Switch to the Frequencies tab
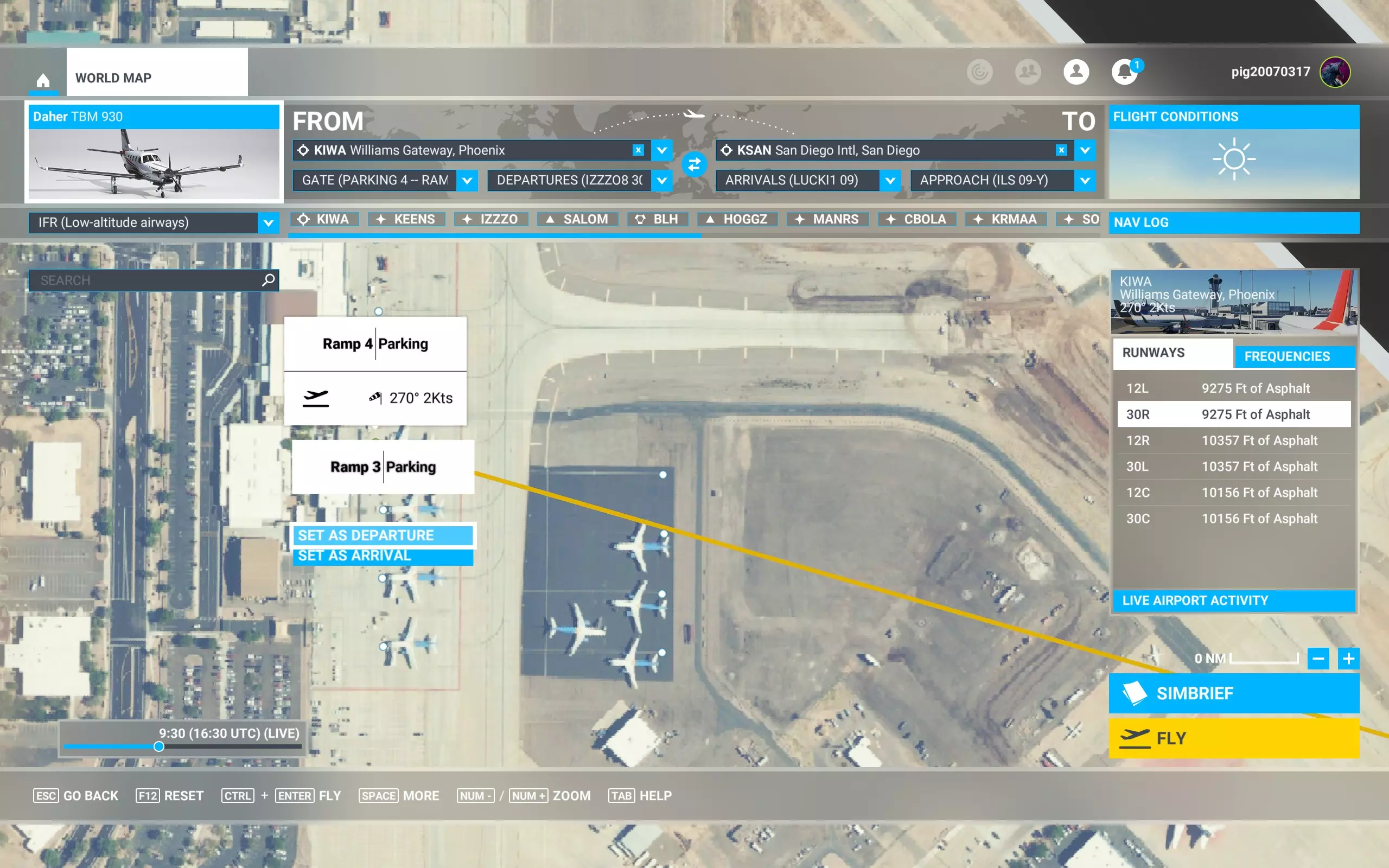This screenshot has height=868, width=1389. tap(1286, 356)
